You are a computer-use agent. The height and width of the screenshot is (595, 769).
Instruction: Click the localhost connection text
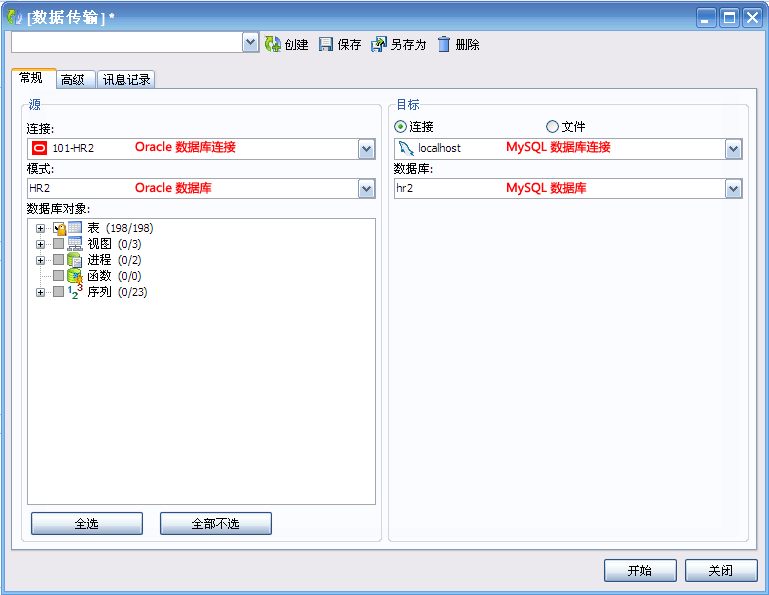439,148
